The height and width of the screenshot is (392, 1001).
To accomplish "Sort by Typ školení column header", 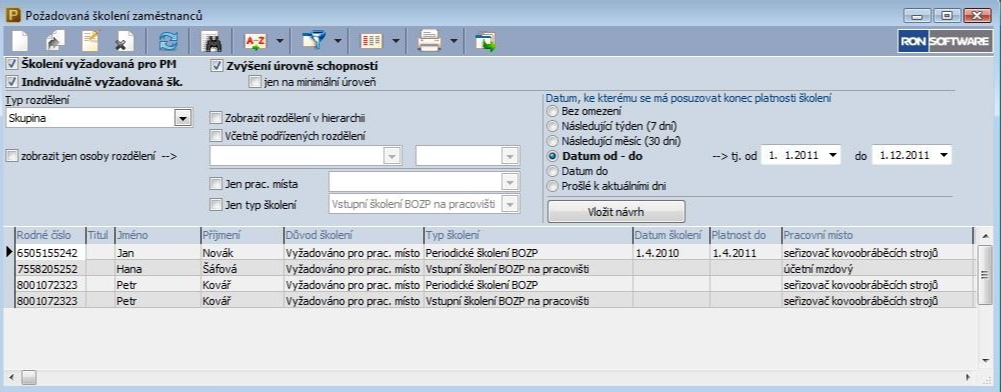I will point(528,236).
